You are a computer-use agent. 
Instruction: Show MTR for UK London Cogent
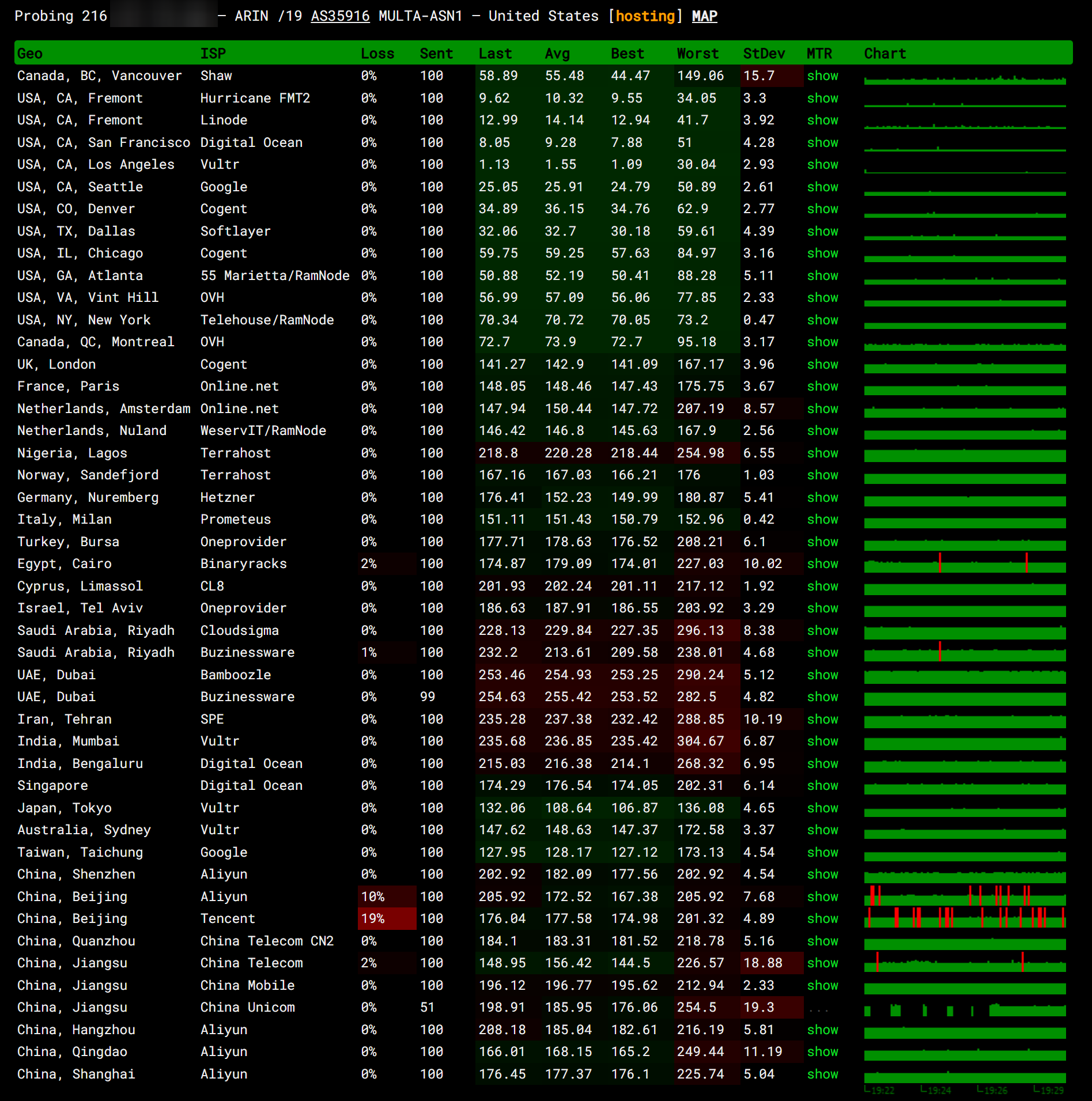coord(822,364)
